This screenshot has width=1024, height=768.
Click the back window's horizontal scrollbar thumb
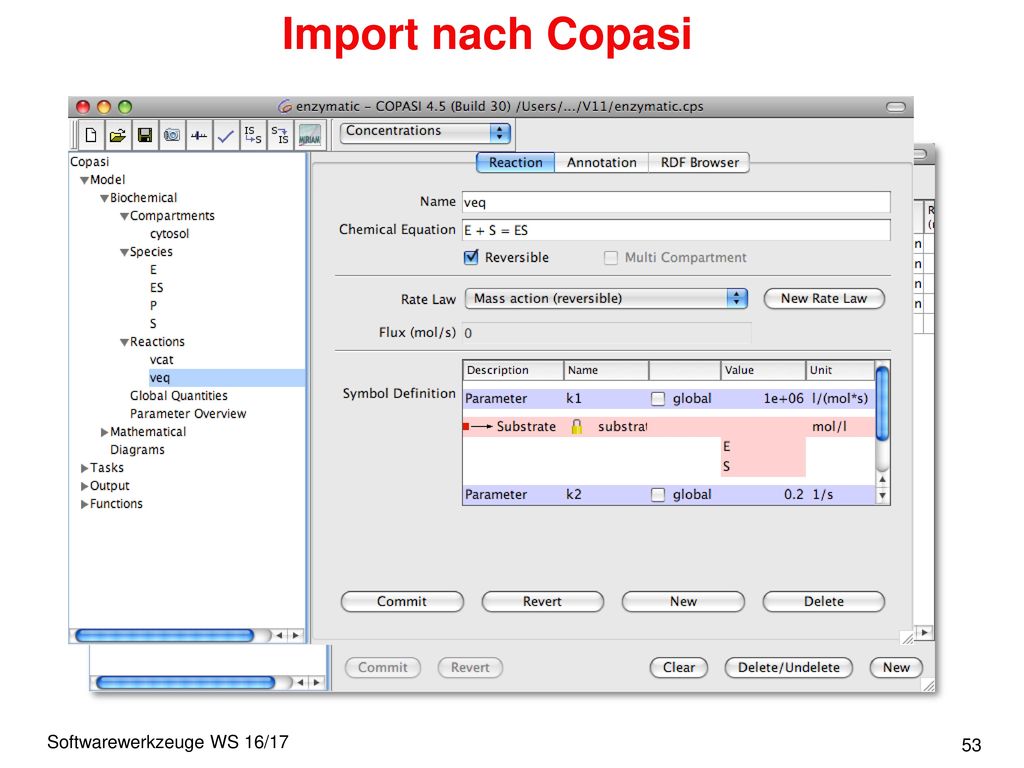coord(185,682)
